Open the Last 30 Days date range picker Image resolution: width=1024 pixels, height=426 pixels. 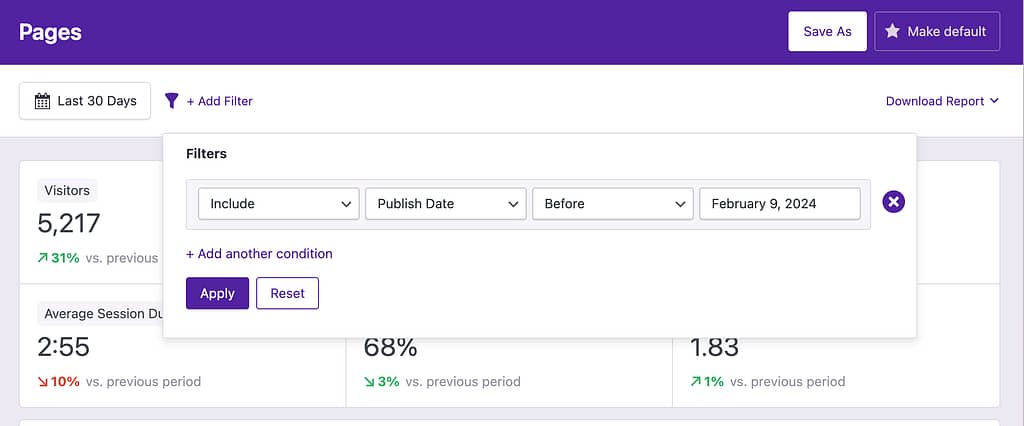coord(85,101)
